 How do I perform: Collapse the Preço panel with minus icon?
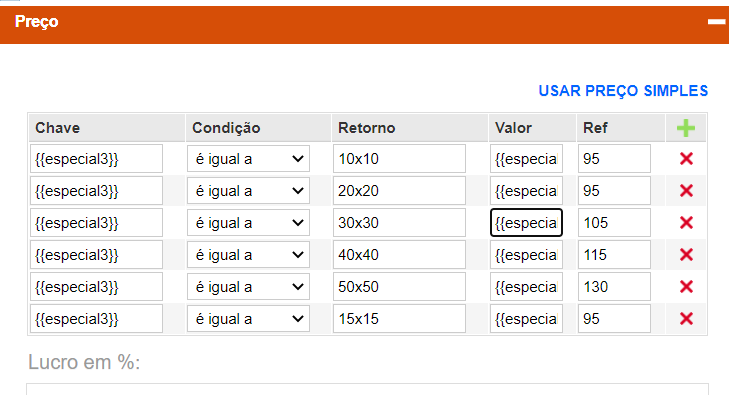716,22
